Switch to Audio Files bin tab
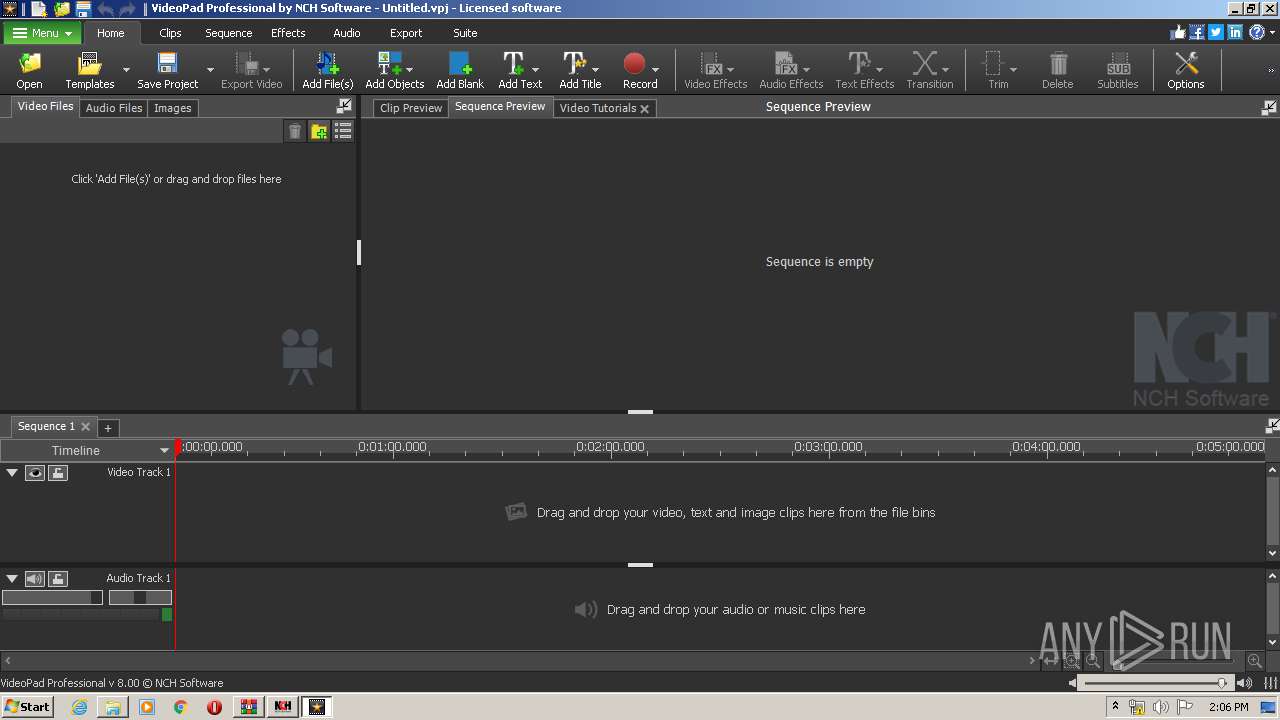Image resolution: width=1280 pixels, height=720 pixels. click(x=114, y=108)
